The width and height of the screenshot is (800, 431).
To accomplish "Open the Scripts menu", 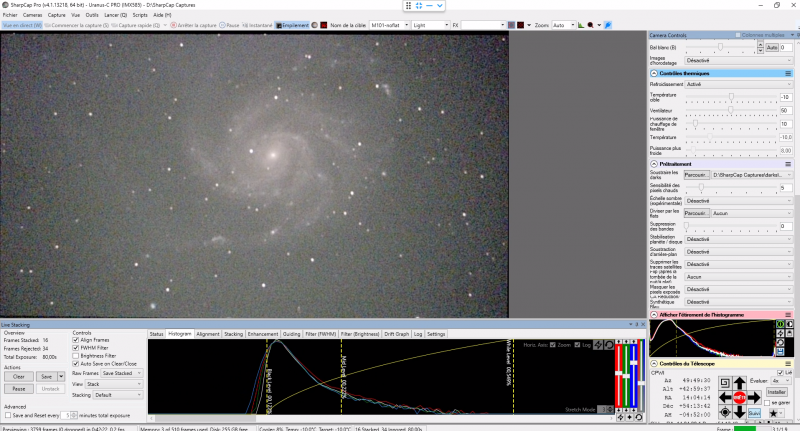I will 140,15.
